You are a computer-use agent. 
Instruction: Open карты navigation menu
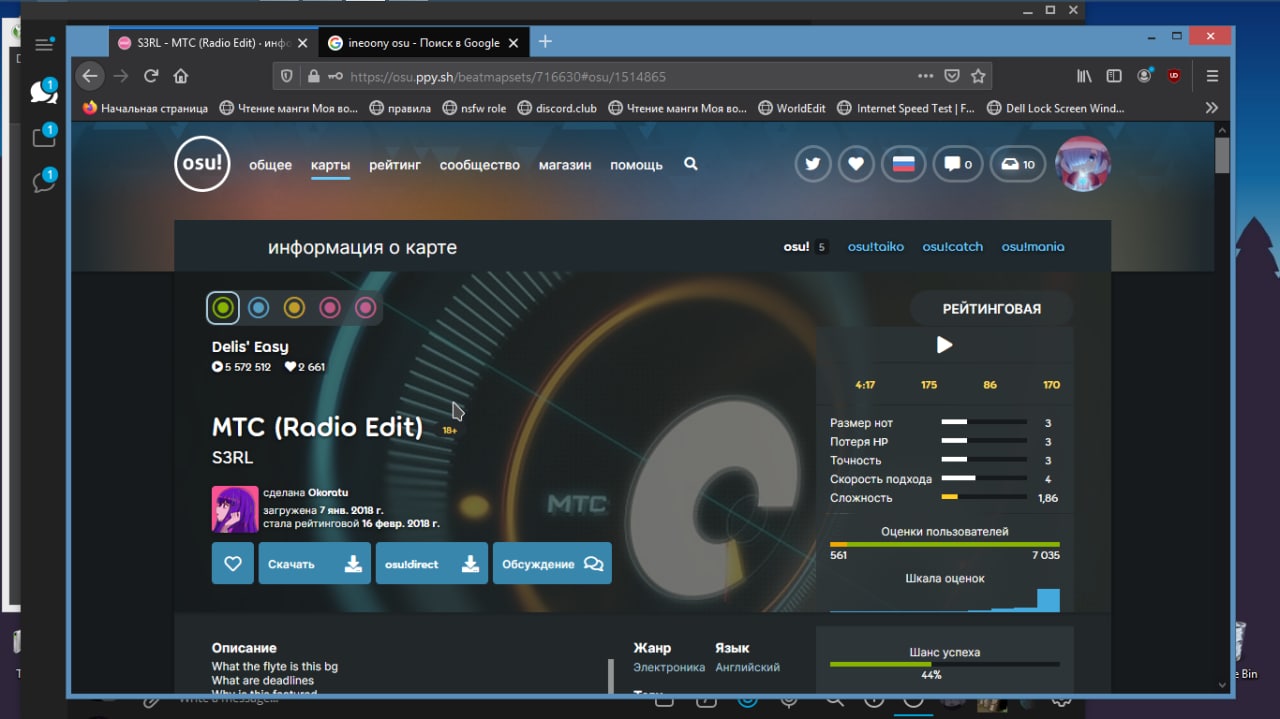pyautogui.click(x=330, y=165)
